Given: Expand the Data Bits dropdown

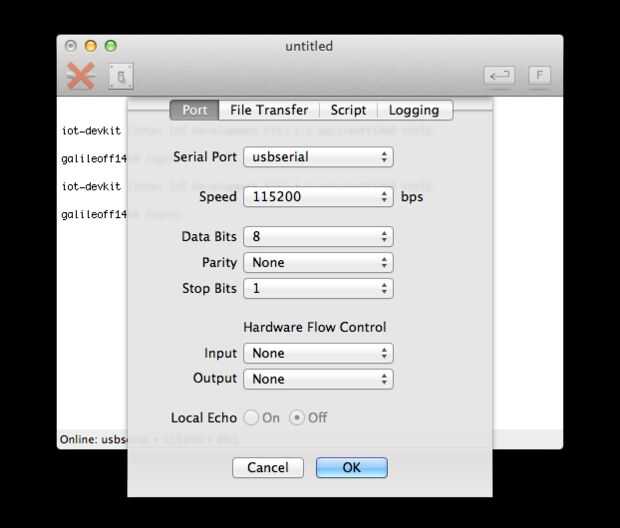Looking at the screenshot, I should pyautogui.click(x=318, y=237).
